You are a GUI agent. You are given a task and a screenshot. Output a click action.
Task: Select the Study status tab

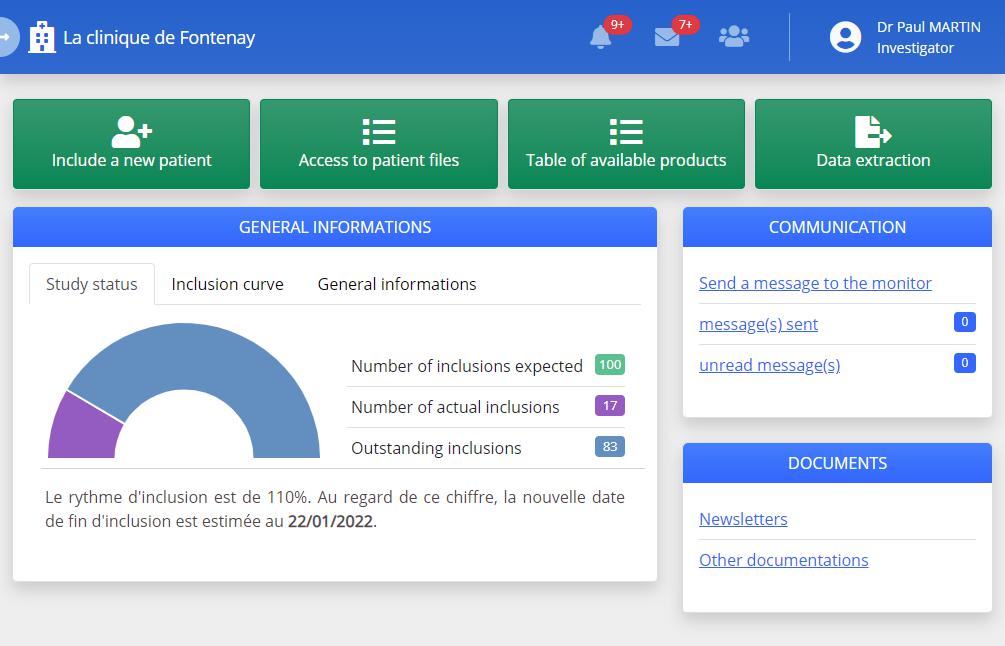click(92, 284)
